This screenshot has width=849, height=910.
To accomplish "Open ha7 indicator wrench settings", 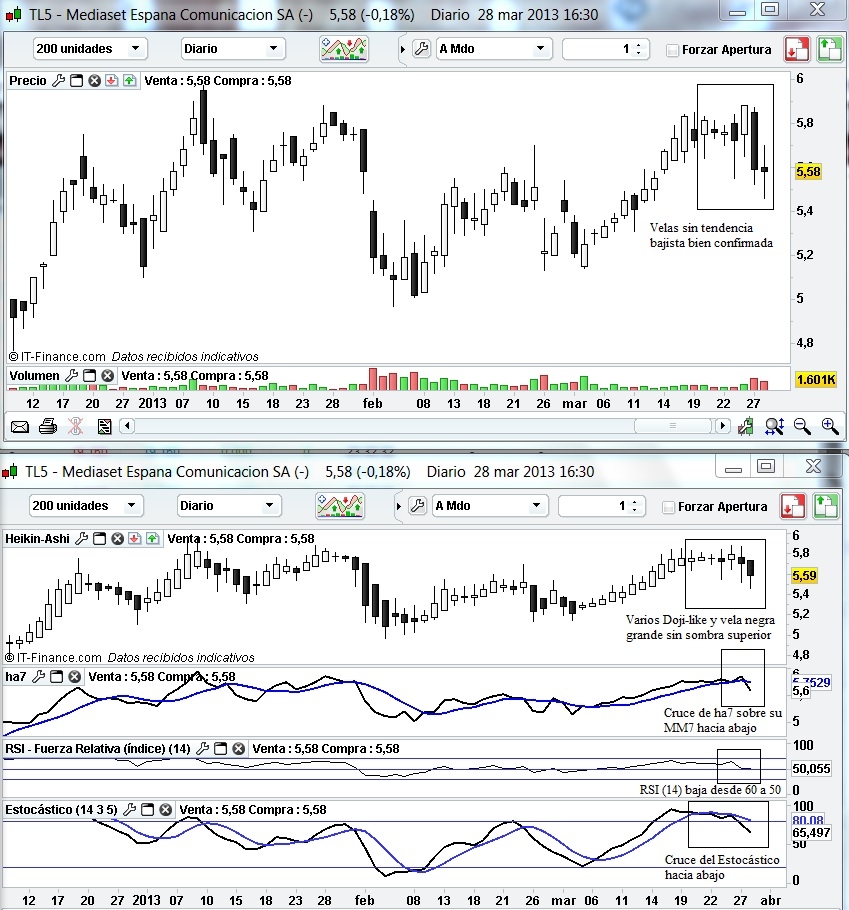I will (38, 677).
